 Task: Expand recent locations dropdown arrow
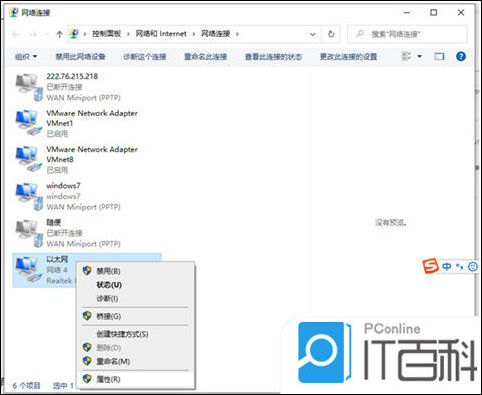[47, 34]
